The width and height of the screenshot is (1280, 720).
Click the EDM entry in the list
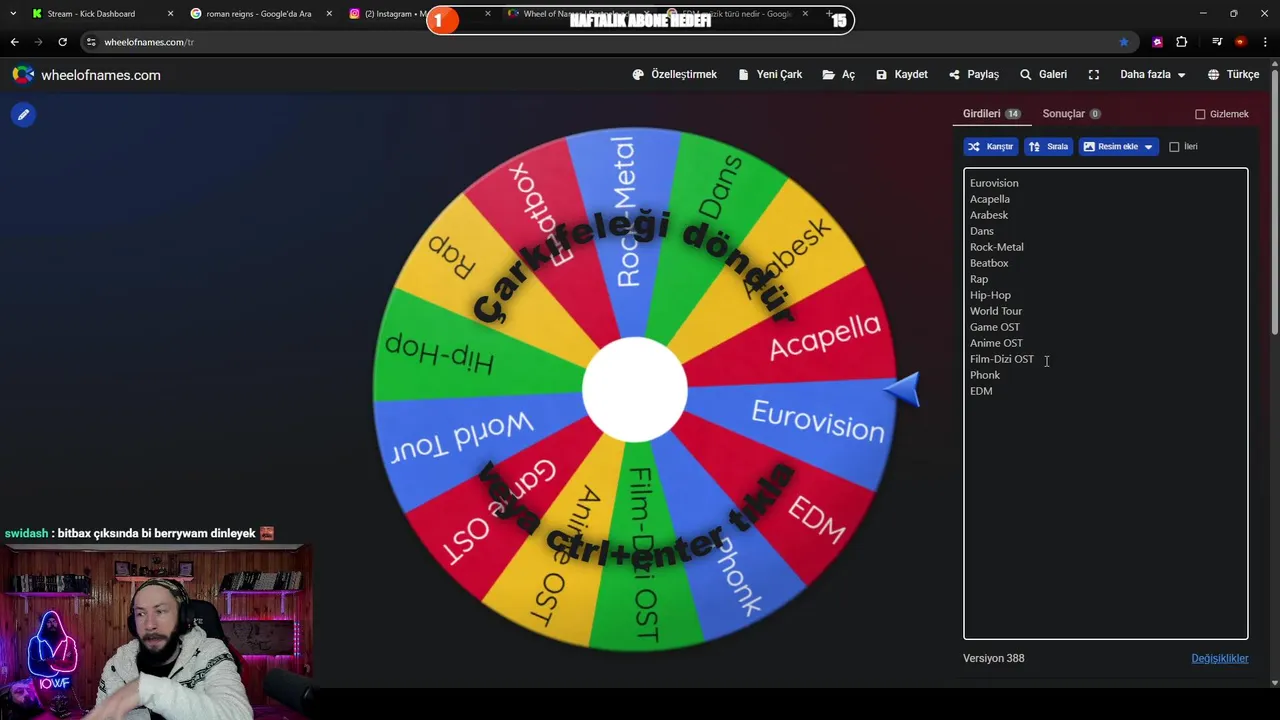point(980,391)
